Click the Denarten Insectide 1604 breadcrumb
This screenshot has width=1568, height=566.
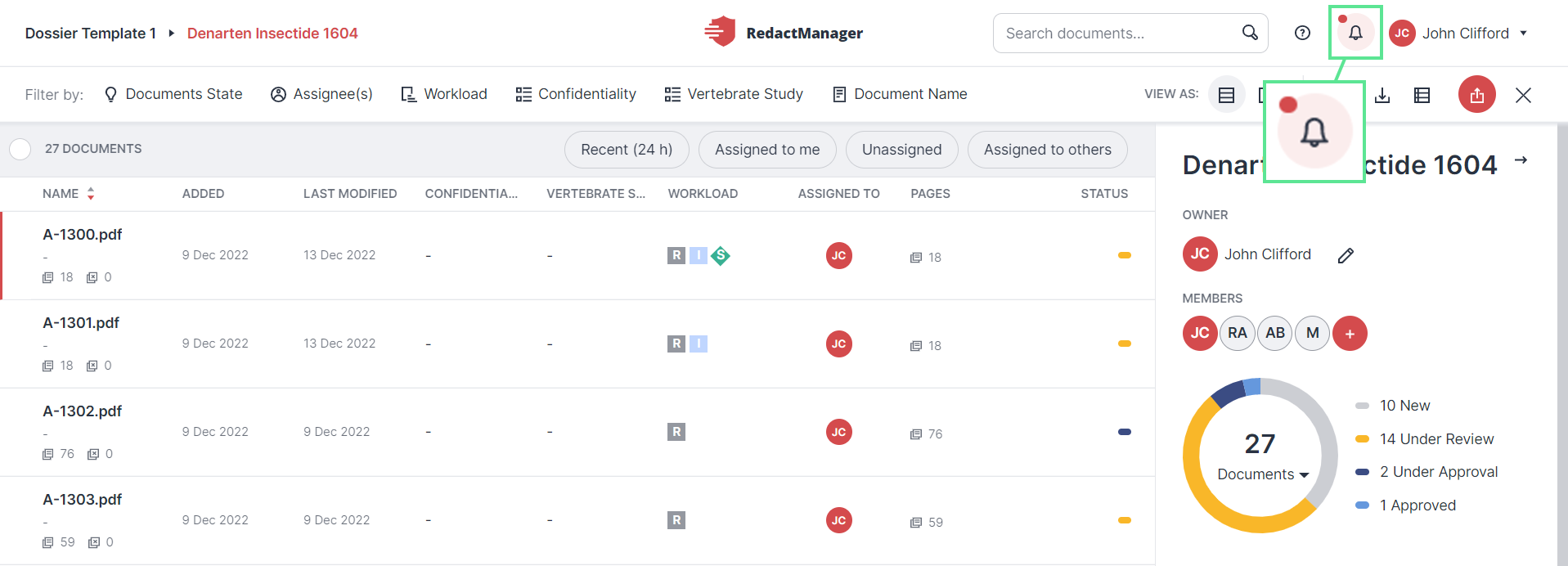tap(272, 34)
